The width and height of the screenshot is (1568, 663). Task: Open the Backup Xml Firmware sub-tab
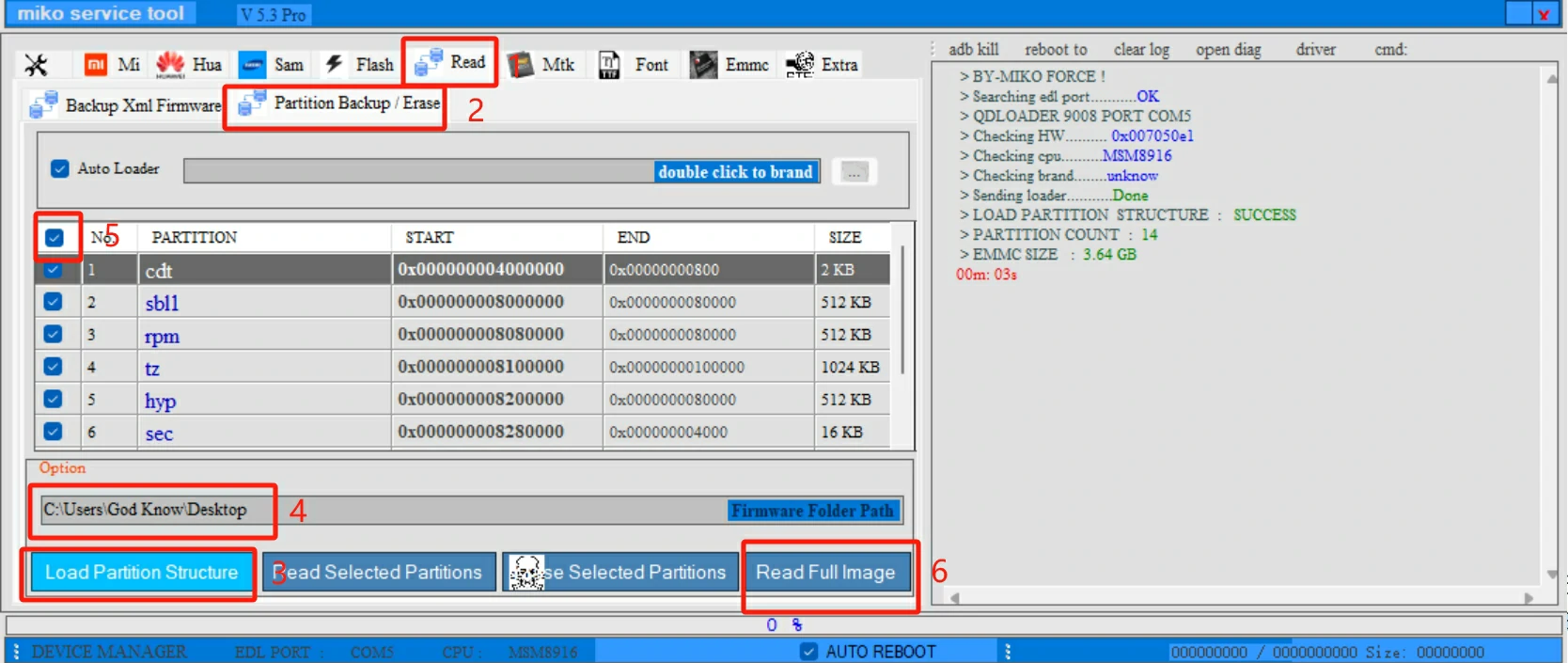point(124,105)
